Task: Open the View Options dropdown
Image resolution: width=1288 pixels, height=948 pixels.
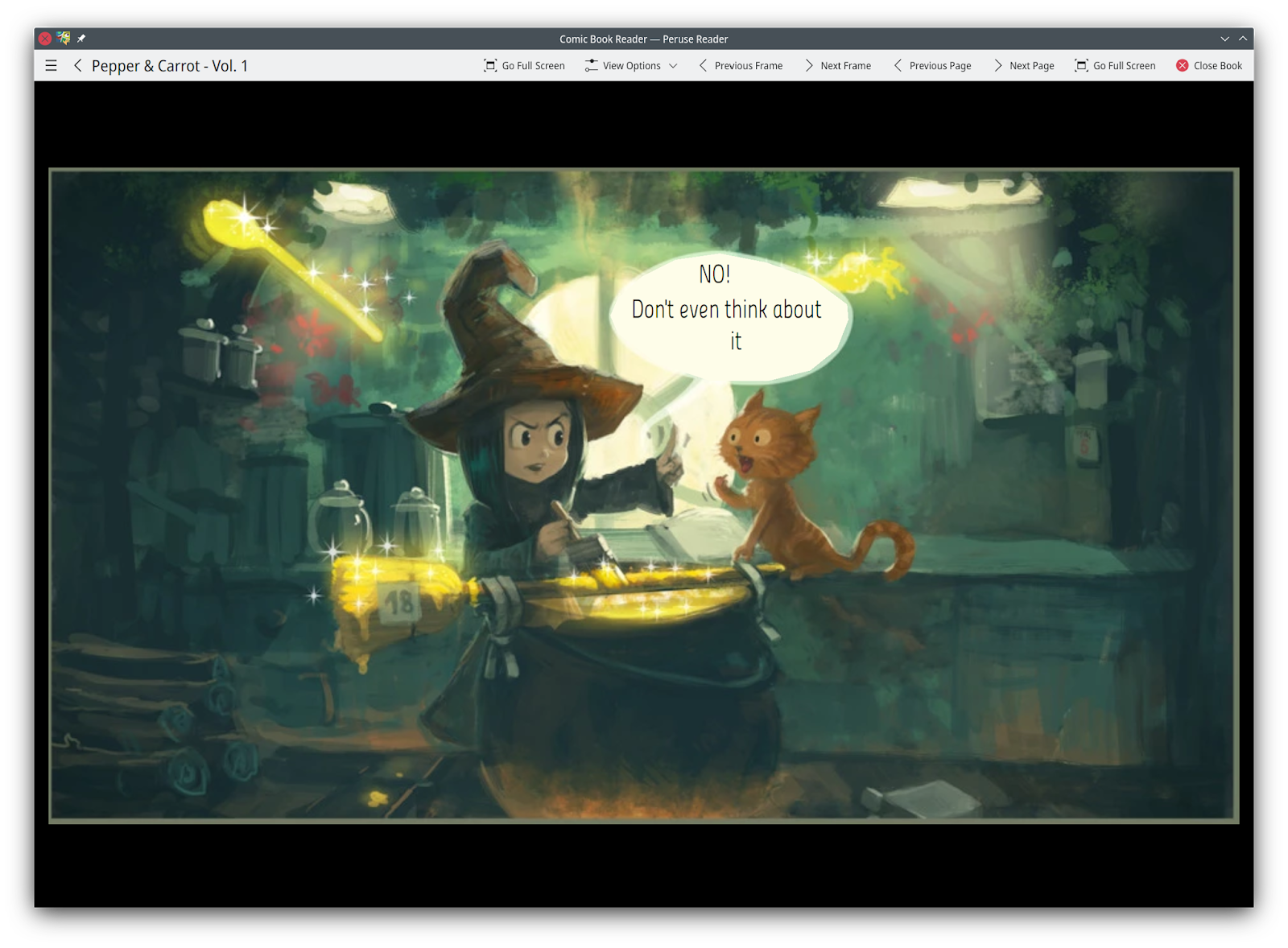Action: [632, 66]
